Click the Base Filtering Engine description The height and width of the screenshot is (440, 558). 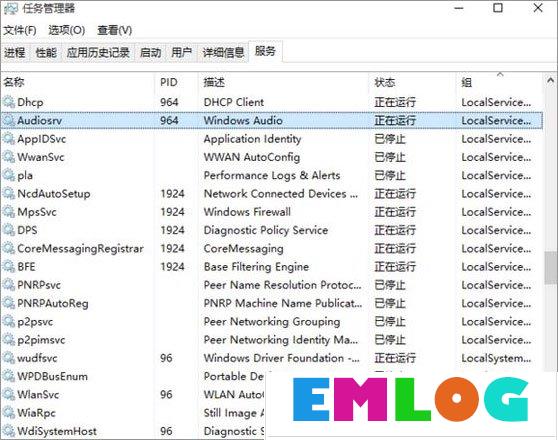click(256, 267)
